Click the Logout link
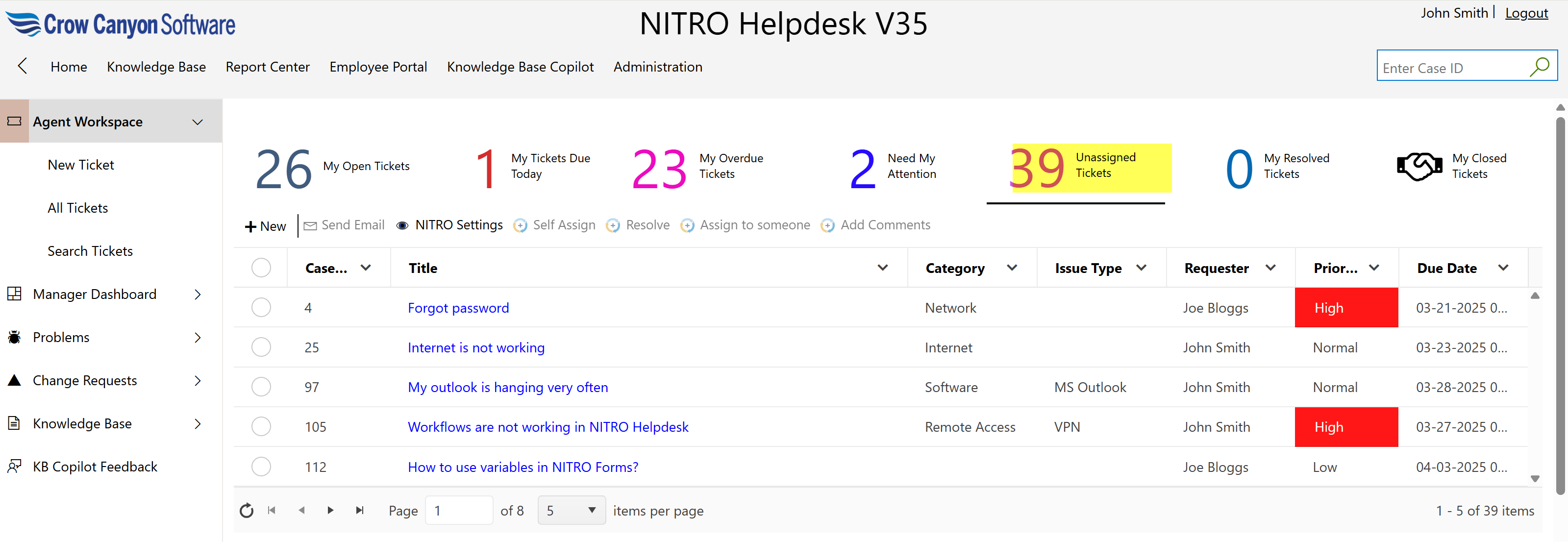The width and height of the screenshot is (1568, 542). (x=1526, y=13)
